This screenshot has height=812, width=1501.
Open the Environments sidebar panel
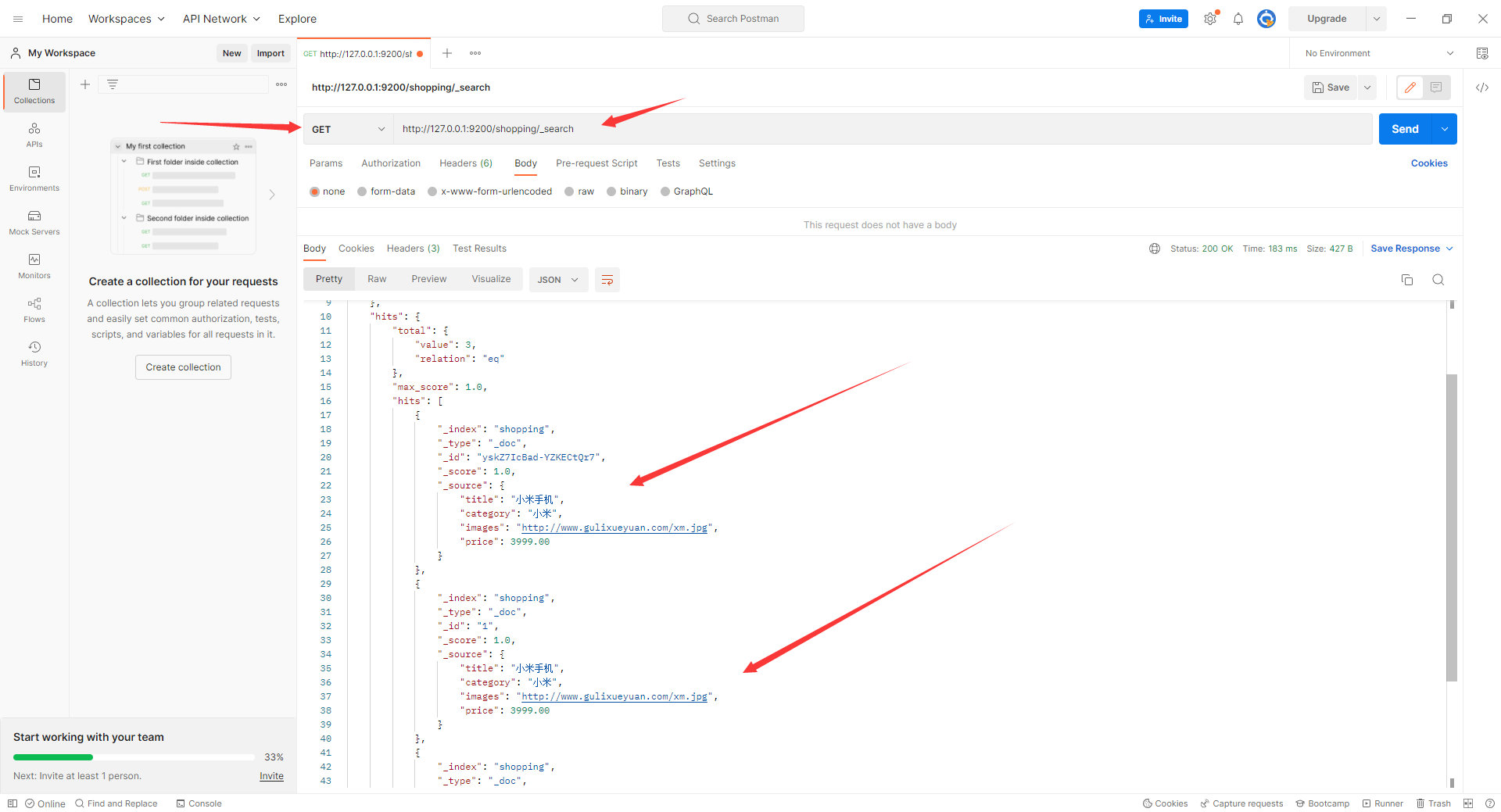point(34,178)
